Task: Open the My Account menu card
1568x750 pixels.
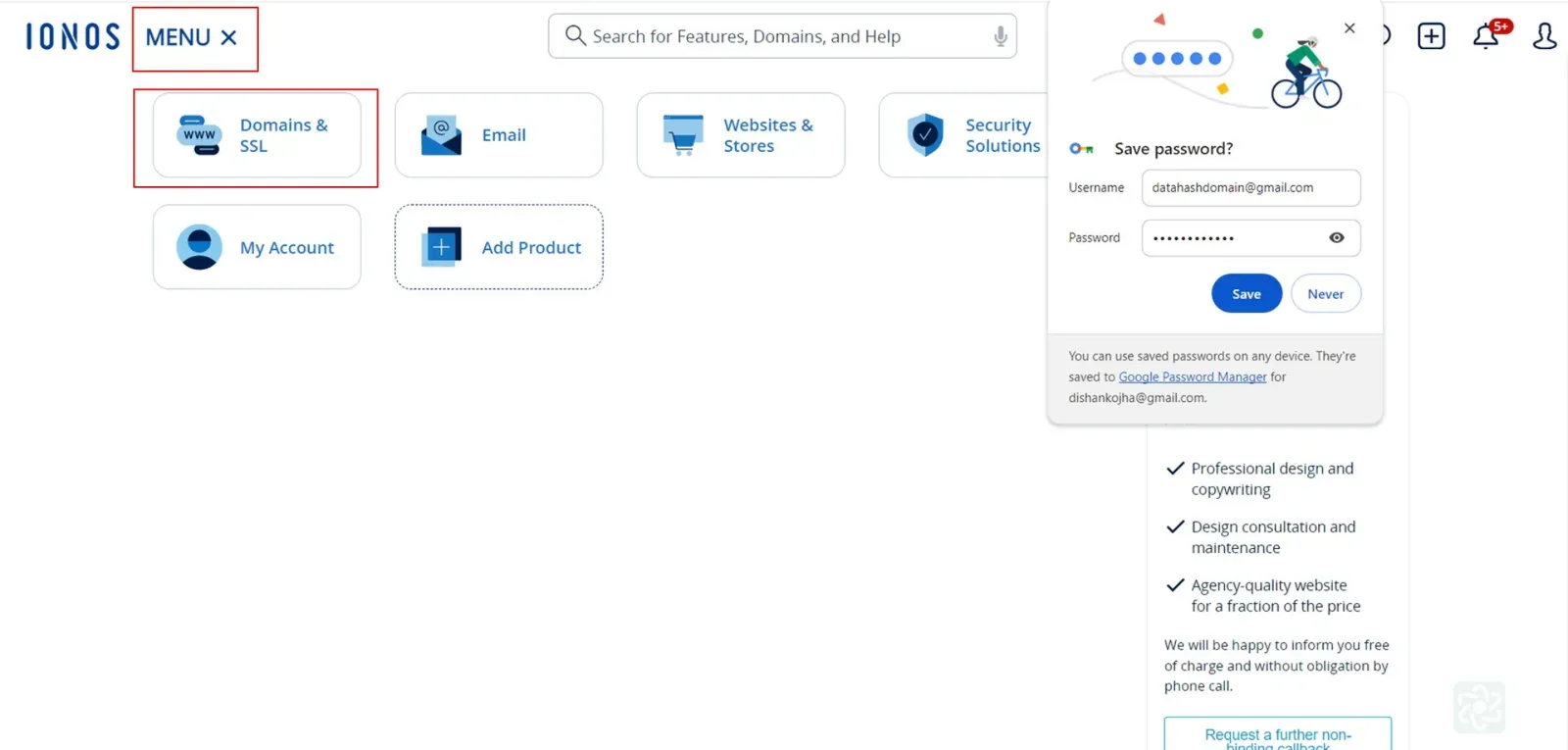Action: click(x=257, y=247)
